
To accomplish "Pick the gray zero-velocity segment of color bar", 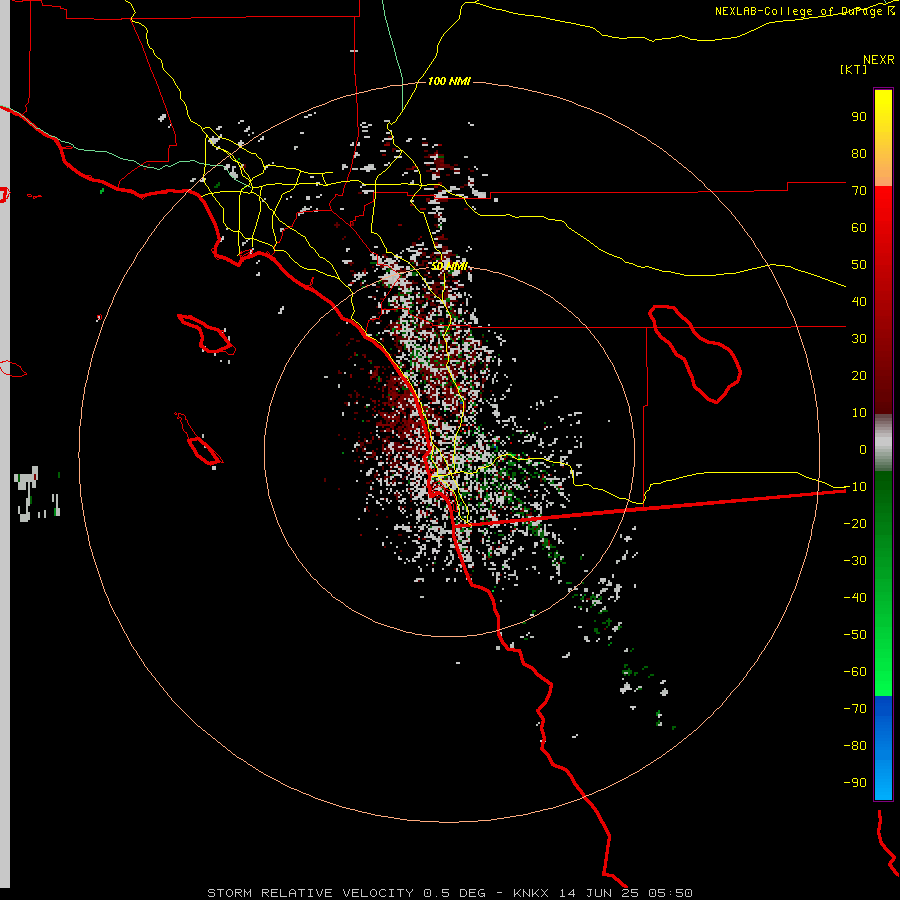I will pos(883,442).
